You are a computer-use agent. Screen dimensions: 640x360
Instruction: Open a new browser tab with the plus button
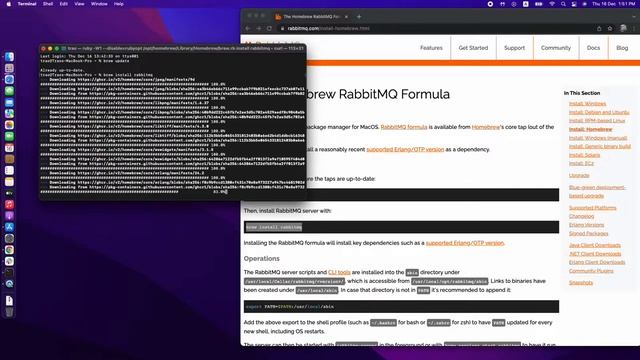point(359,17)
